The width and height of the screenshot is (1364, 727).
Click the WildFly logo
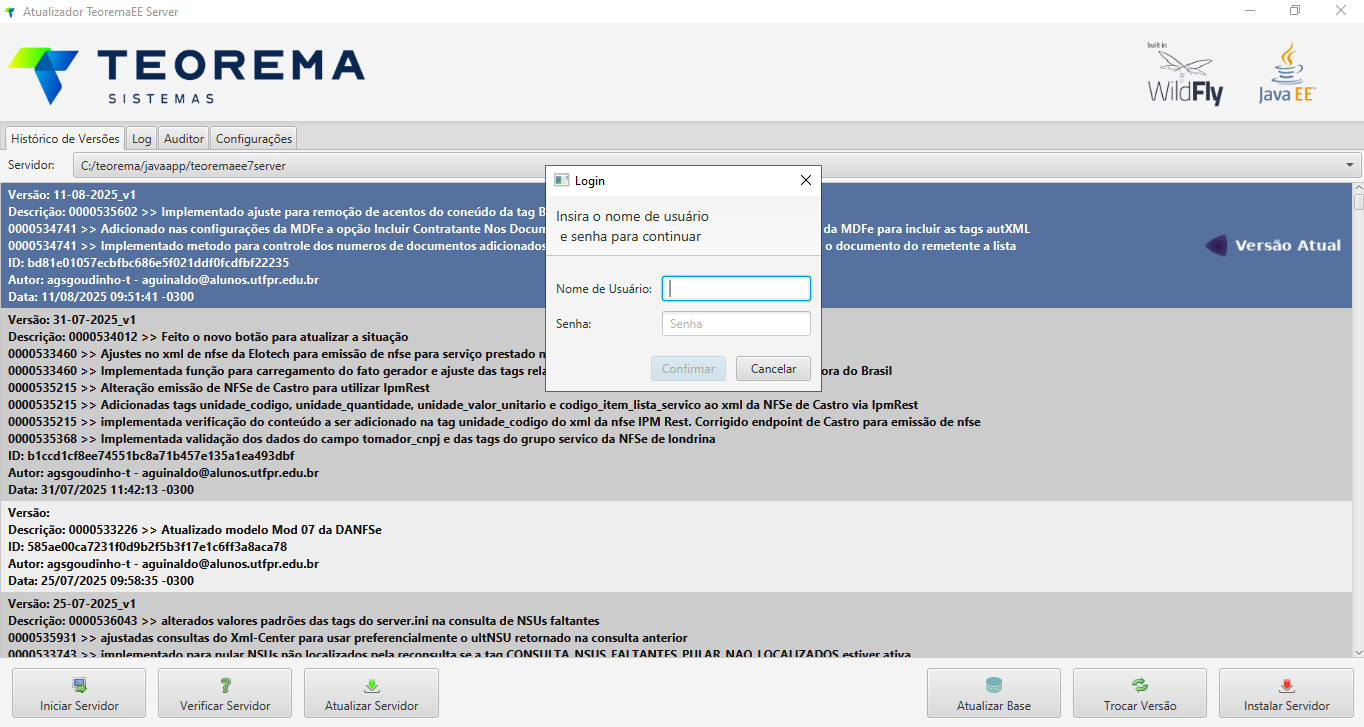[1185, 75]
